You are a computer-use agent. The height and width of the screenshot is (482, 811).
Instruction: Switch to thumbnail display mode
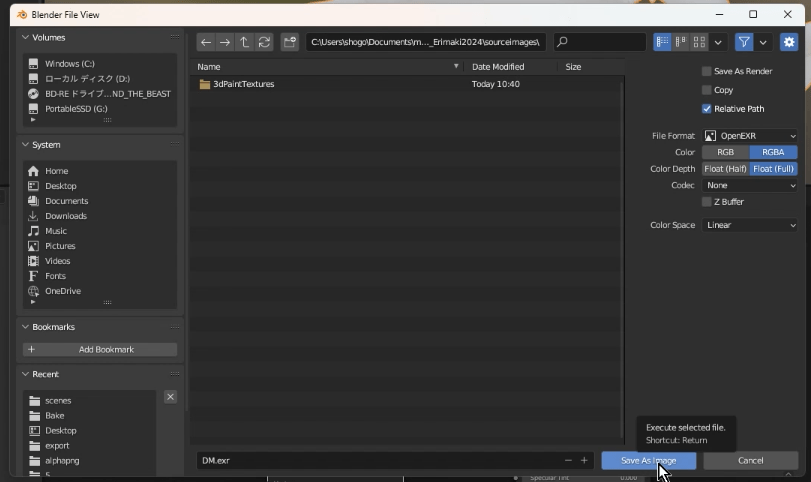[x=699, y=42]
